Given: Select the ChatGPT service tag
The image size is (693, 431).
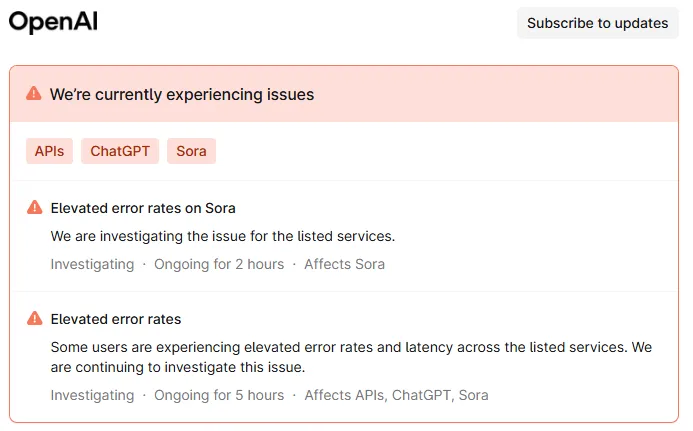Looking at the screenshot, I should pos(120,151).
